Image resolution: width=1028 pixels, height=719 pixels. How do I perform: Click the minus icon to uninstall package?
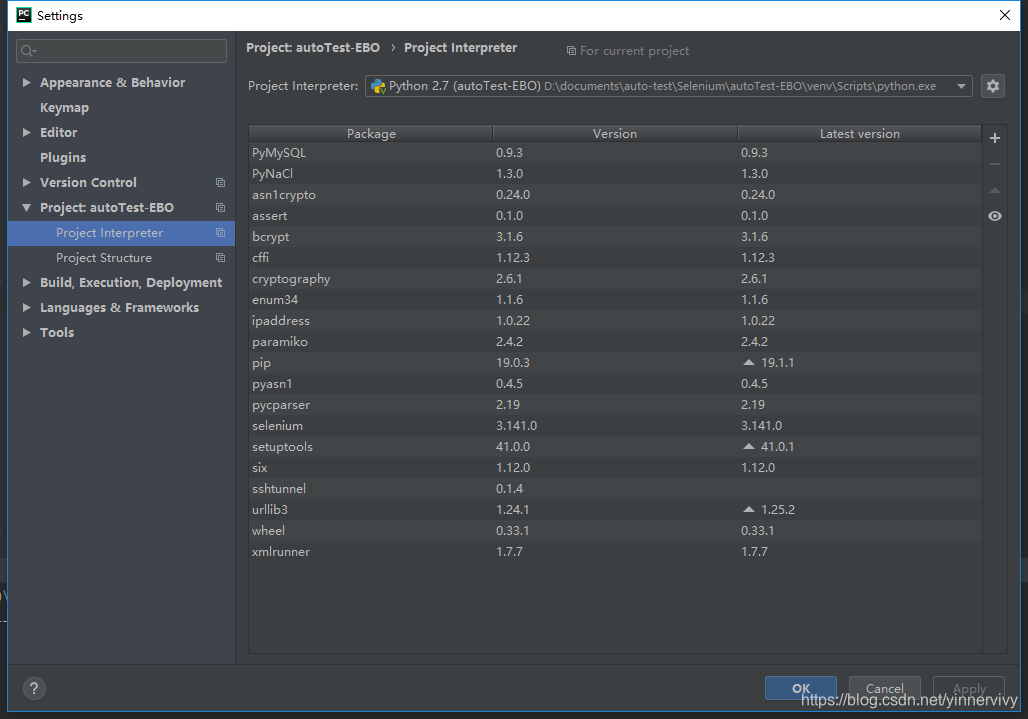(995, 164)
